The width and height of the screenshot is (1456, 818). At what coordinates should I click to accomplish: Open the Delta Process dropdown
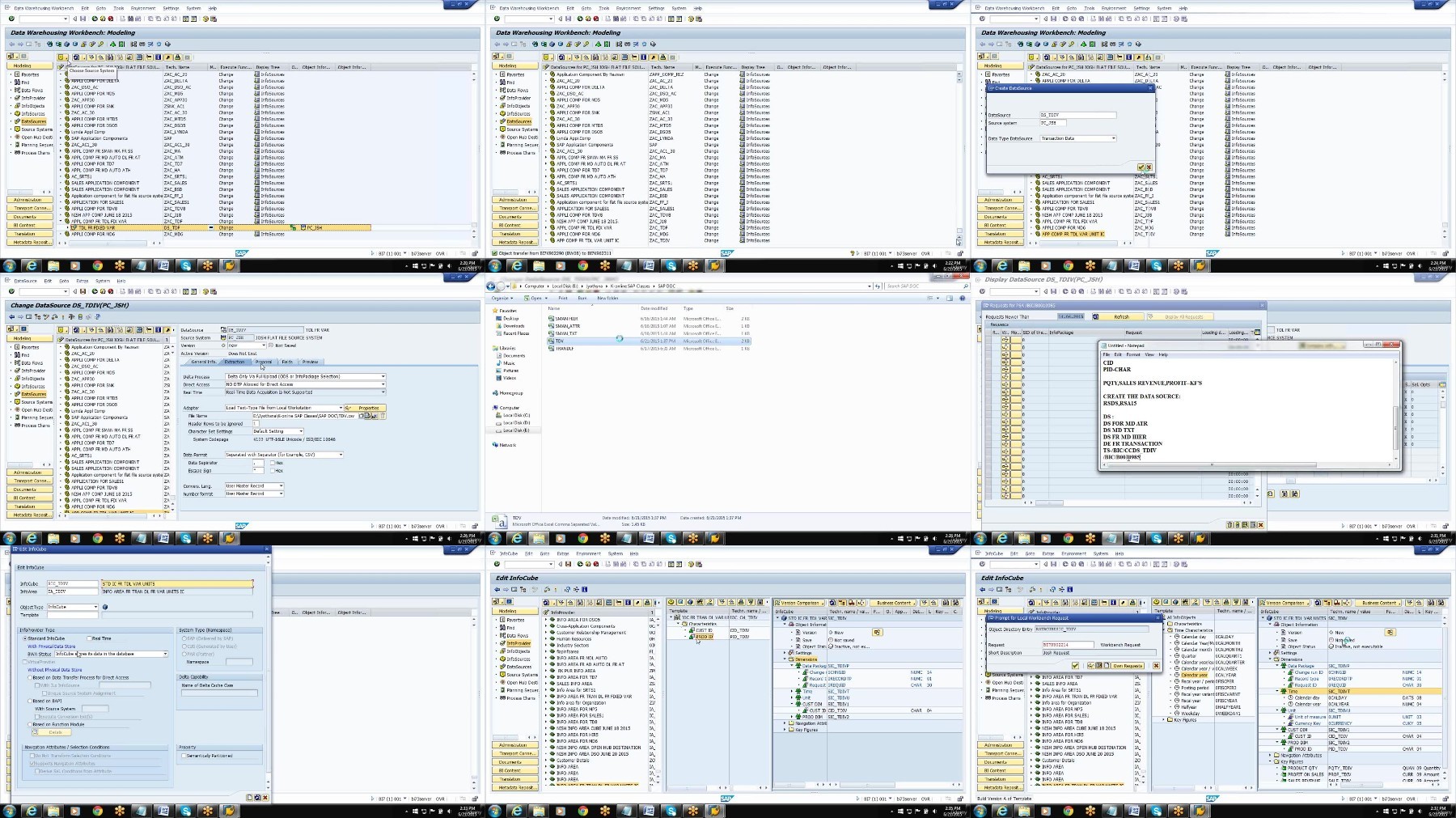coord(383,376)
